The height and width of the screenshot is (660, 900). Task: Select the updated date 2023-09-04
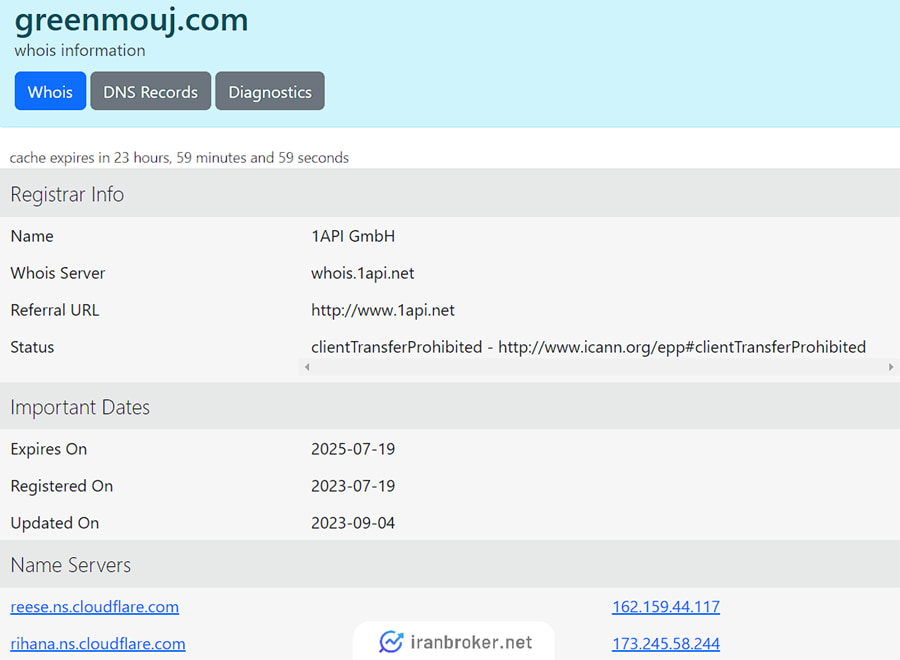(353, 523)
